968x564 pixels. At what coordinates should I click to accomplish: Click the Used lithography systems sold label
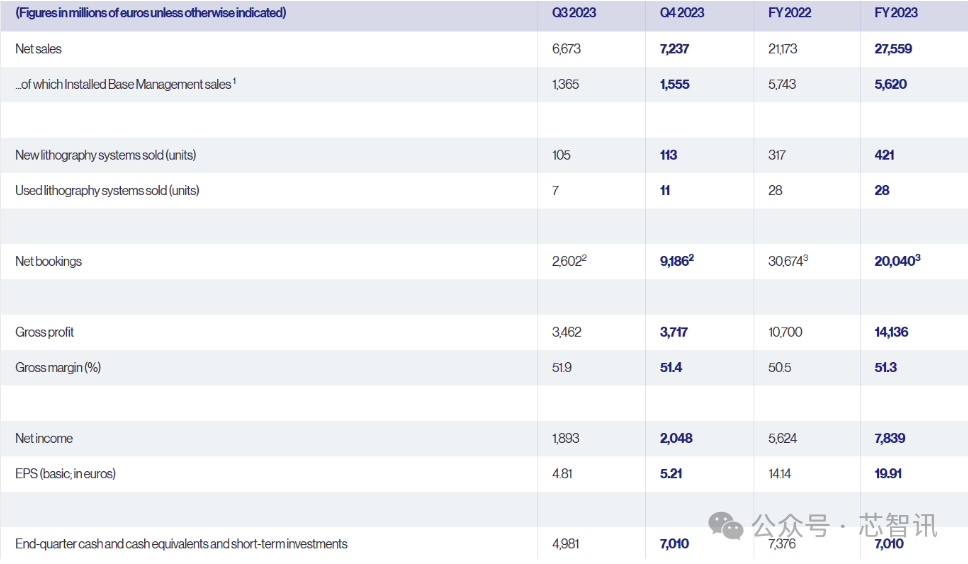tap(107, 191)
